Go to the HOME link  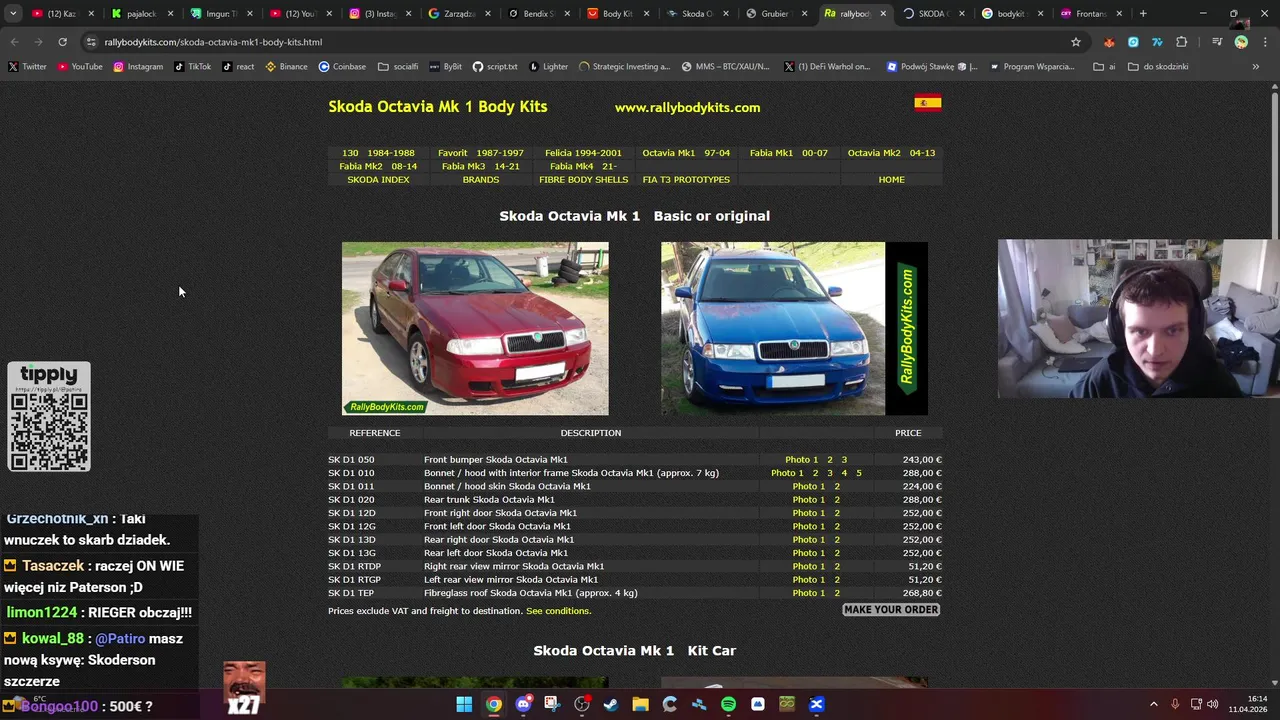tap(891, 180)
